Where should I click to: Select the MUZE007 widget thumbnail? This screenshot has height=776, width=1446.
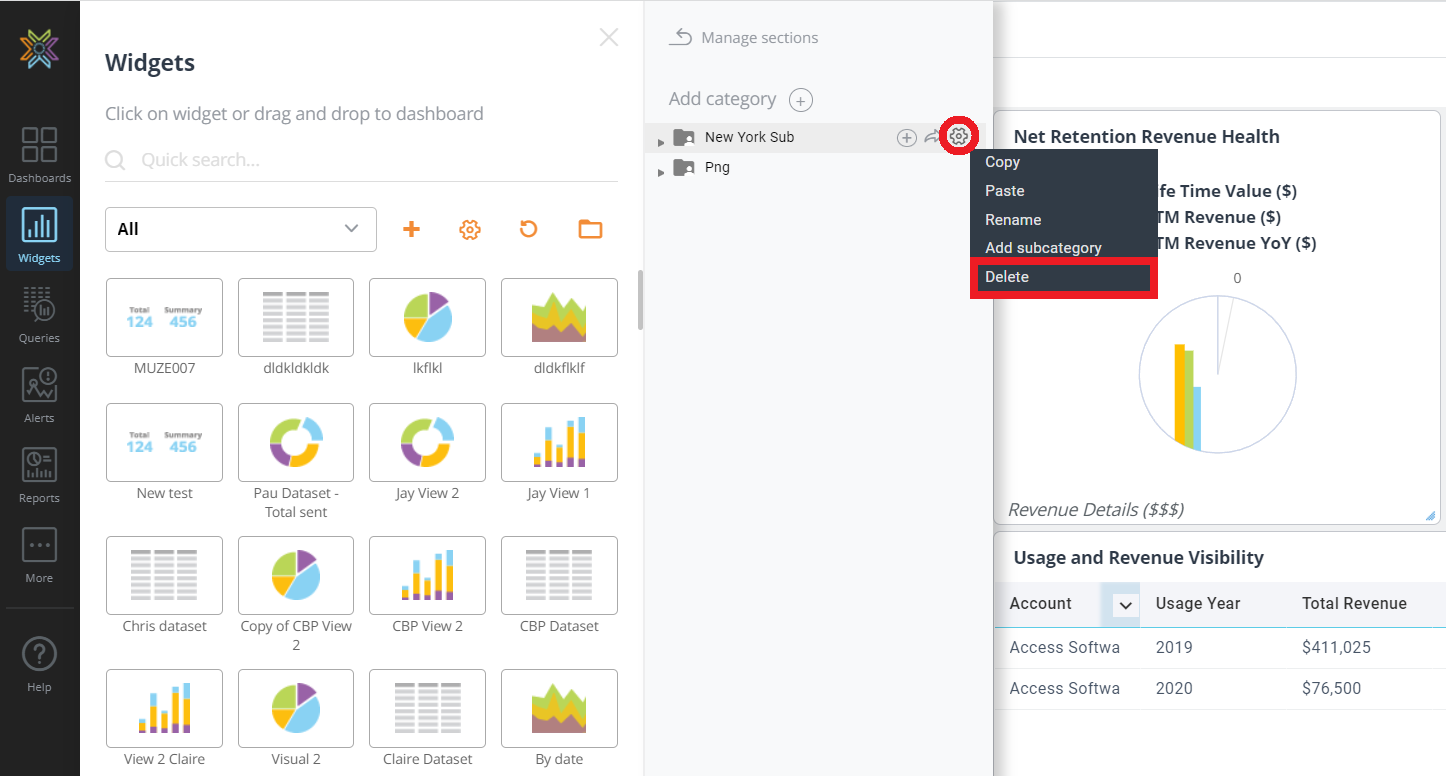click(x=164, y=318)
